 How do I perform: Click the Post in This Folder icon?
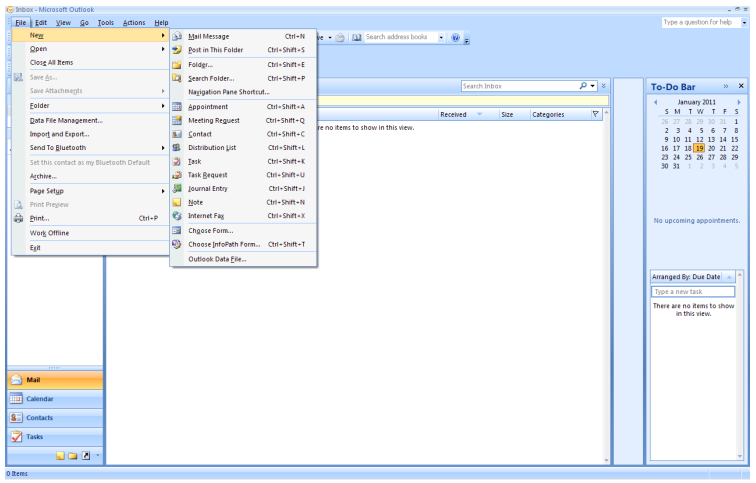177,50
